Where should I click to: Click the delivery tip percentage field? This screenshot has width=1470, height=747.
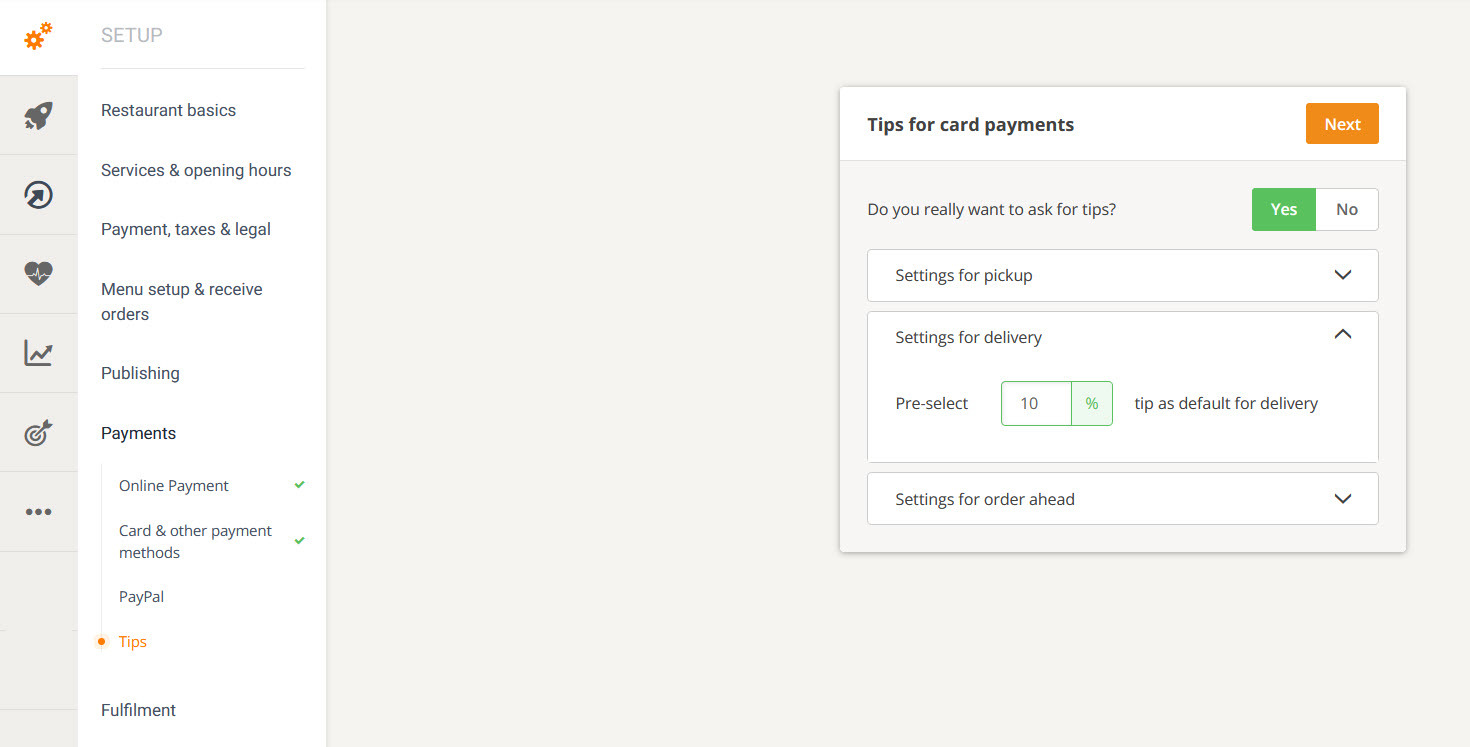point(1035,404)
